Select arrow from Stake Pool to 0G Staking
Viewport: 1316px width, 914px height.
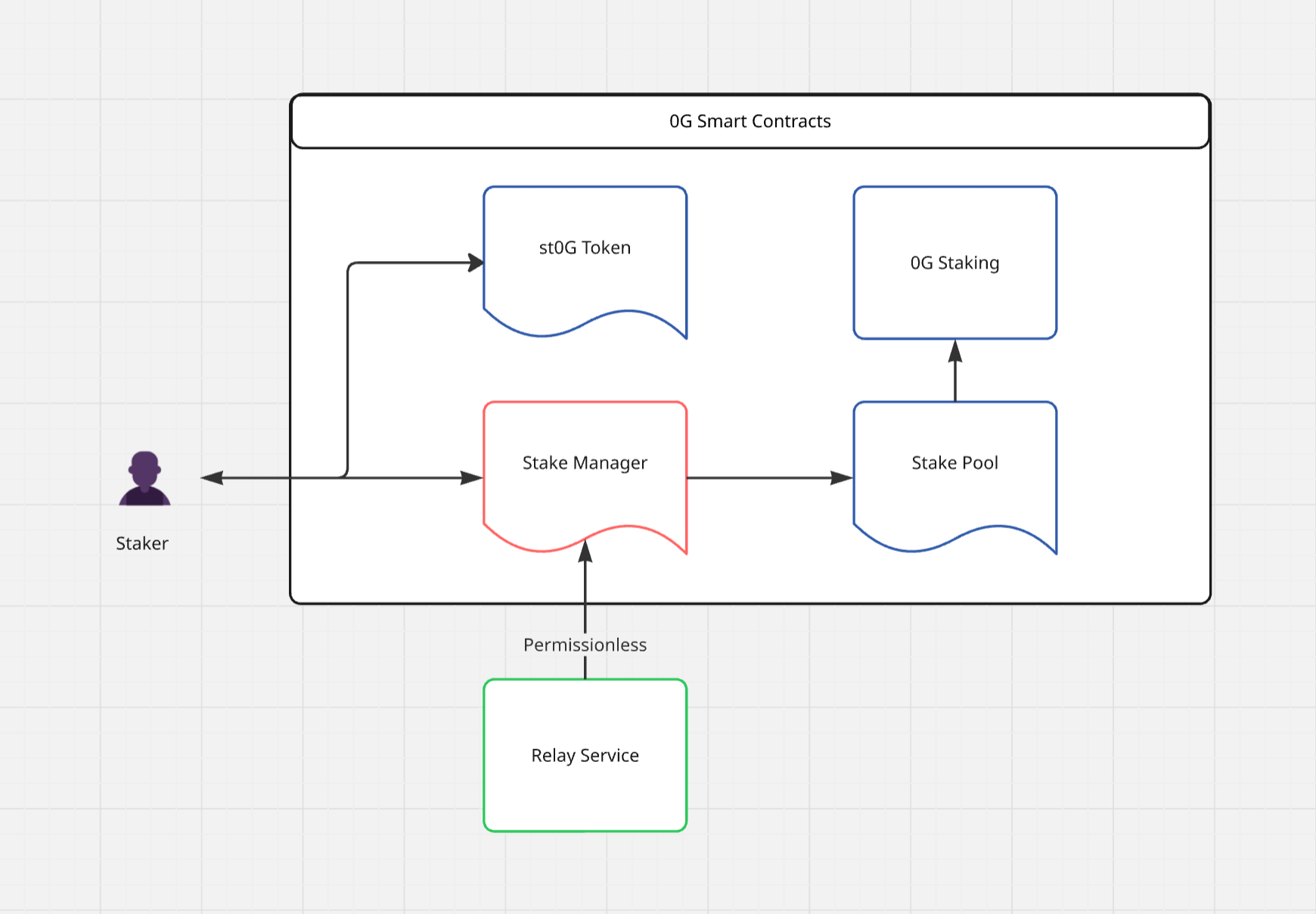point(955,378)
